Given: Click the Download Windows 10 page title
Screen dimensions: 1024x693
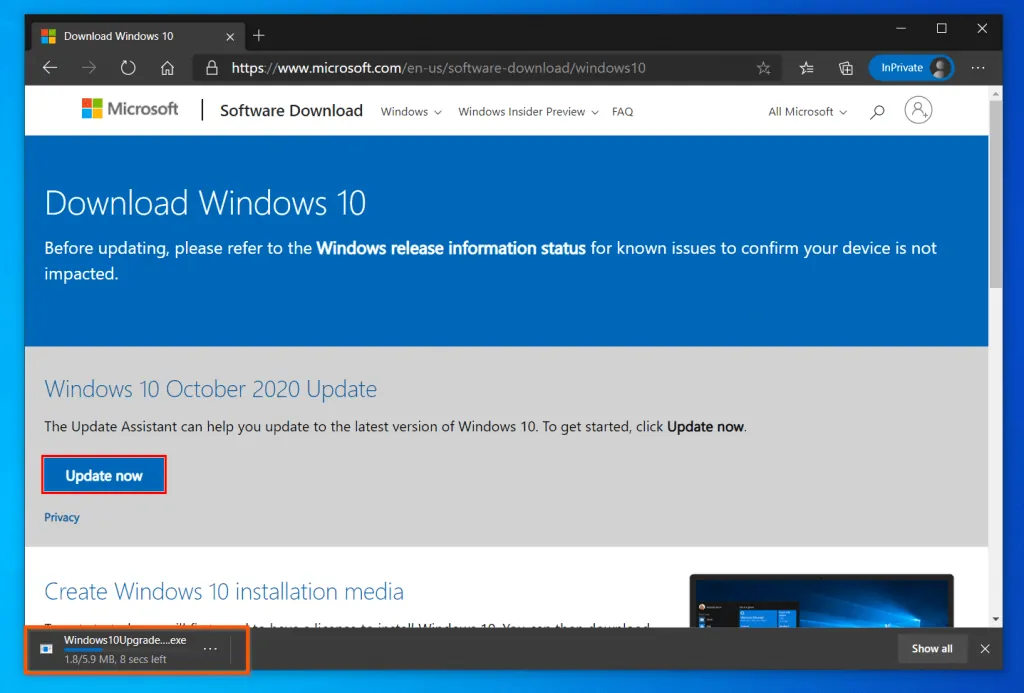Looking at the screenshot, I should click(x=205, y=203).
